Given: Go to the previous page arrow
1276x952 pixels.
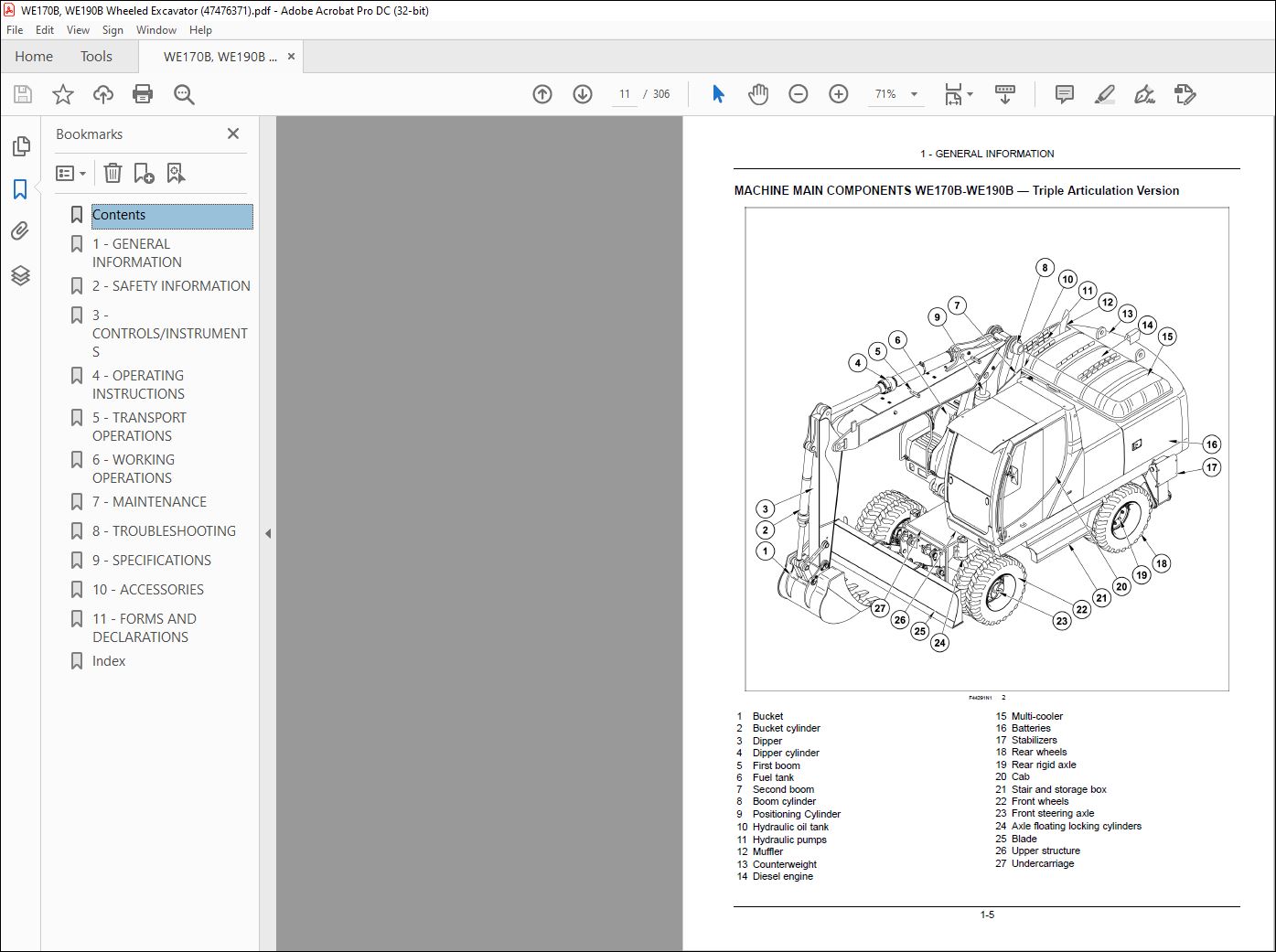Looking at the screenshot, I should point(542,94).
